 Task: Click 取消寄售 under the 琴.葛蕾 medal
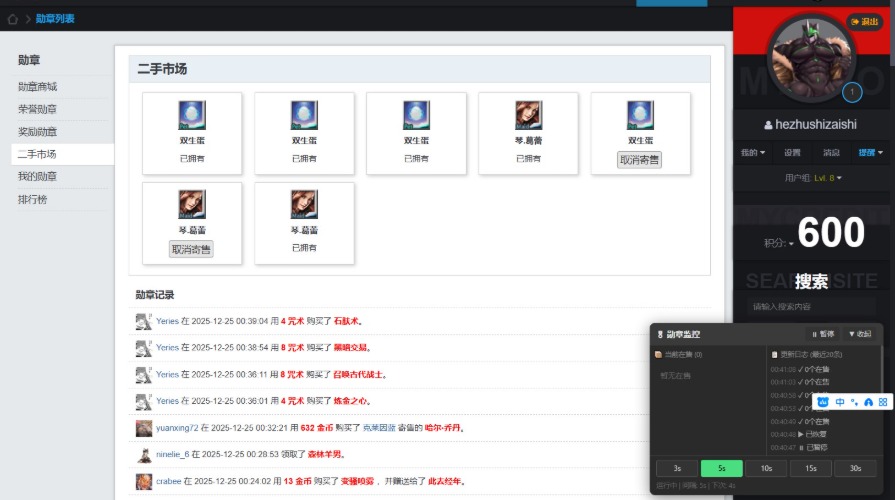190,250
